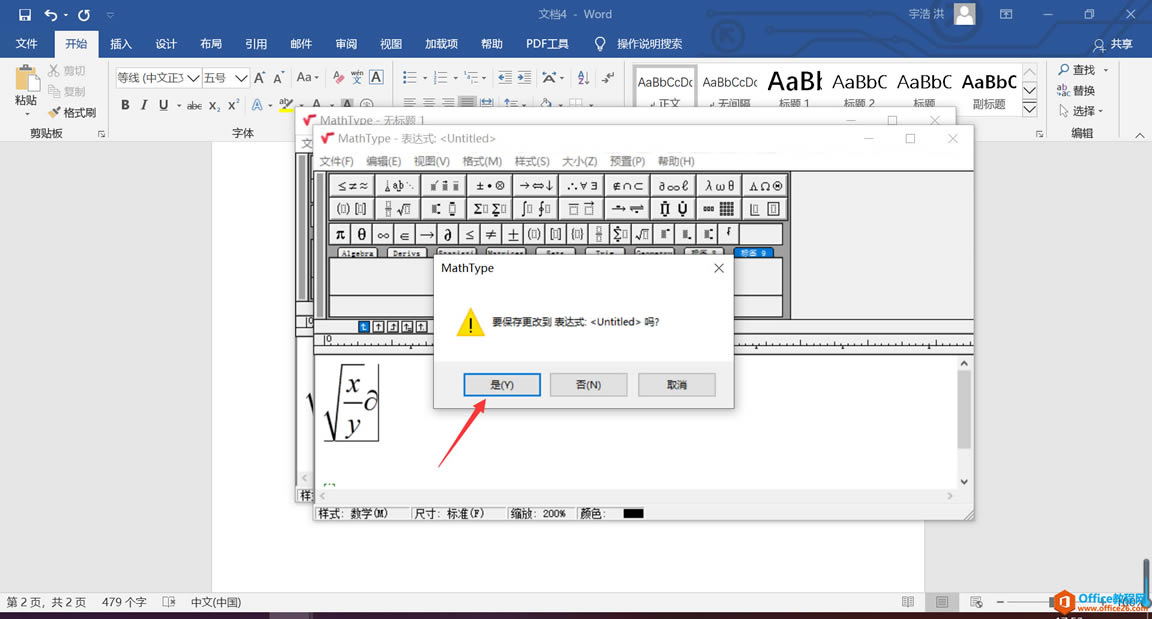This screenshot has height=619, width=1152.
Task: Insert the partial derivative ∂ symbol
Action: click(447, 233)
